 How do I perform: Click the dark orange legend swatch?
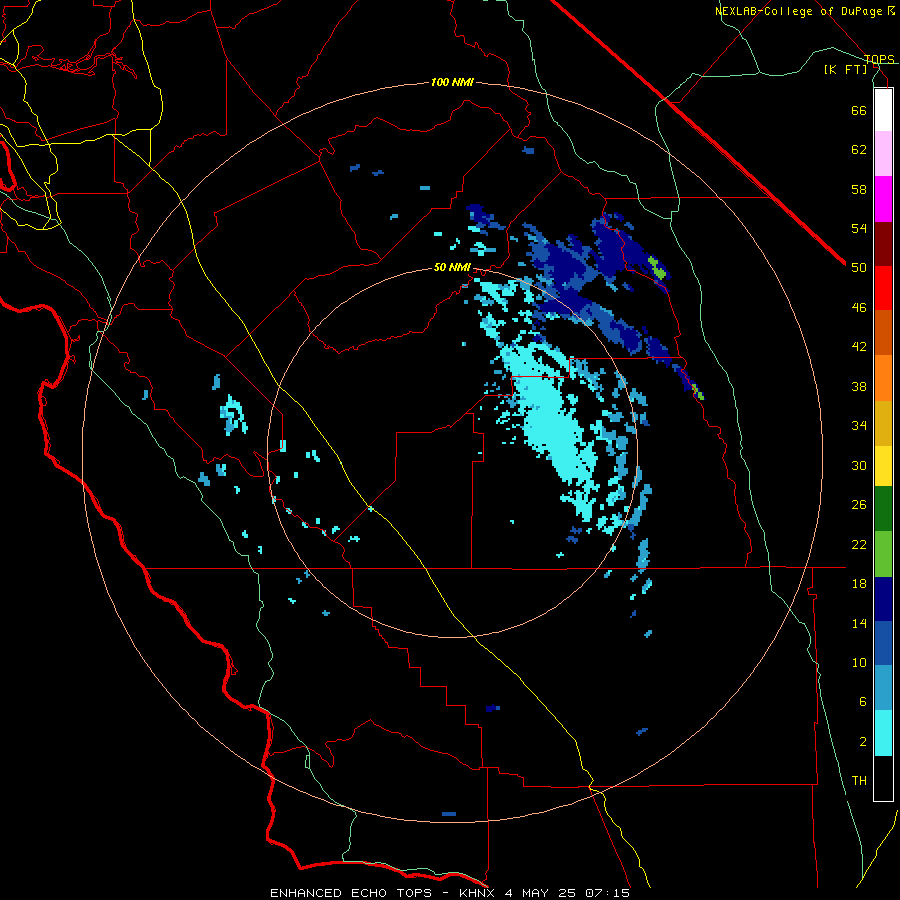(x=883, y=333)
